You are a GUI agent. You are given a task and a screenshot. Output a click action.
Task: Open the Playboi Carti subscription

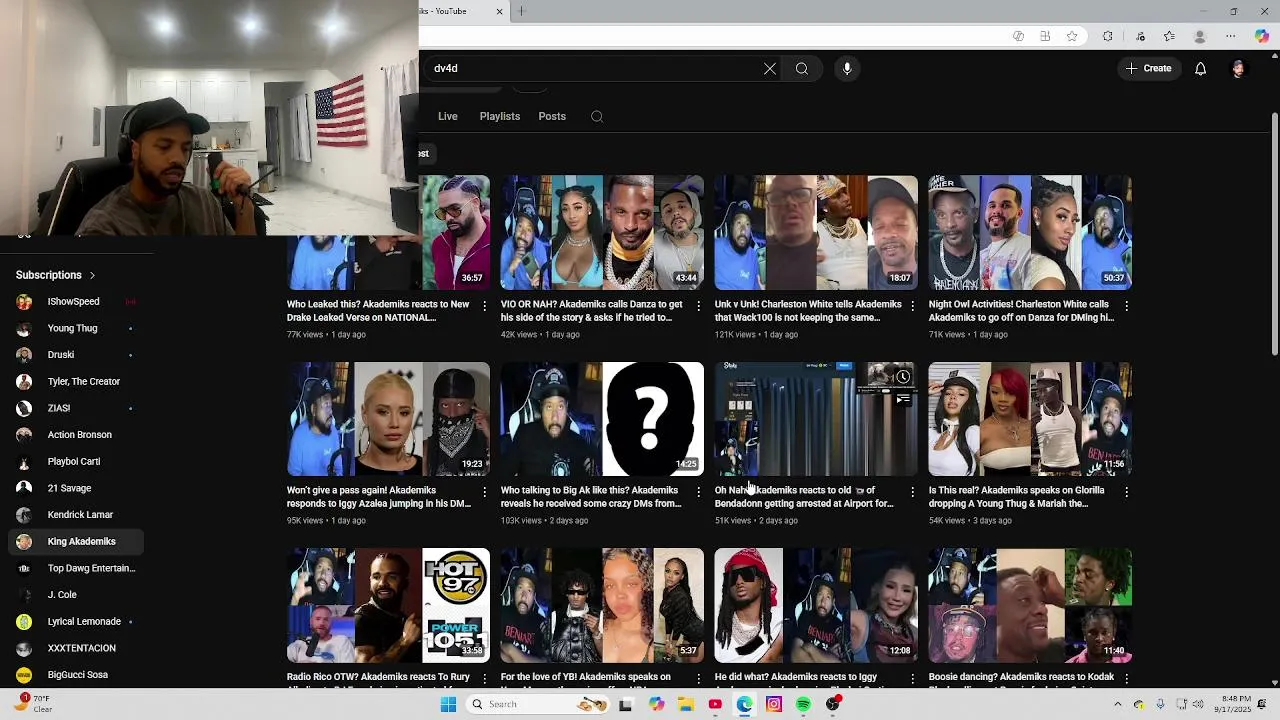76,462
